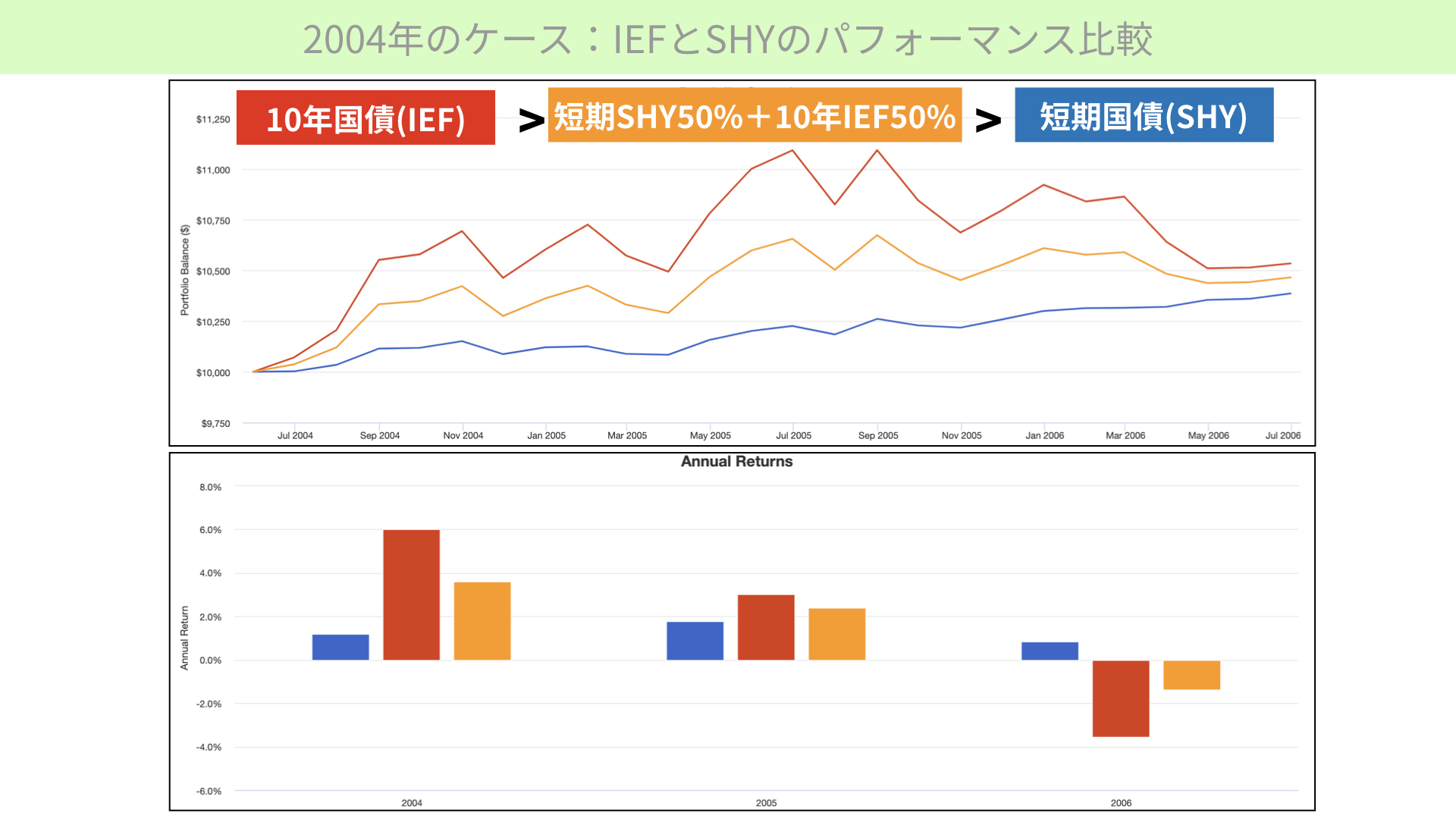Click the Mar 2005 x-axis label
Image resolution: width=1456 pixels, height=819 pixels.
[627, 435]
